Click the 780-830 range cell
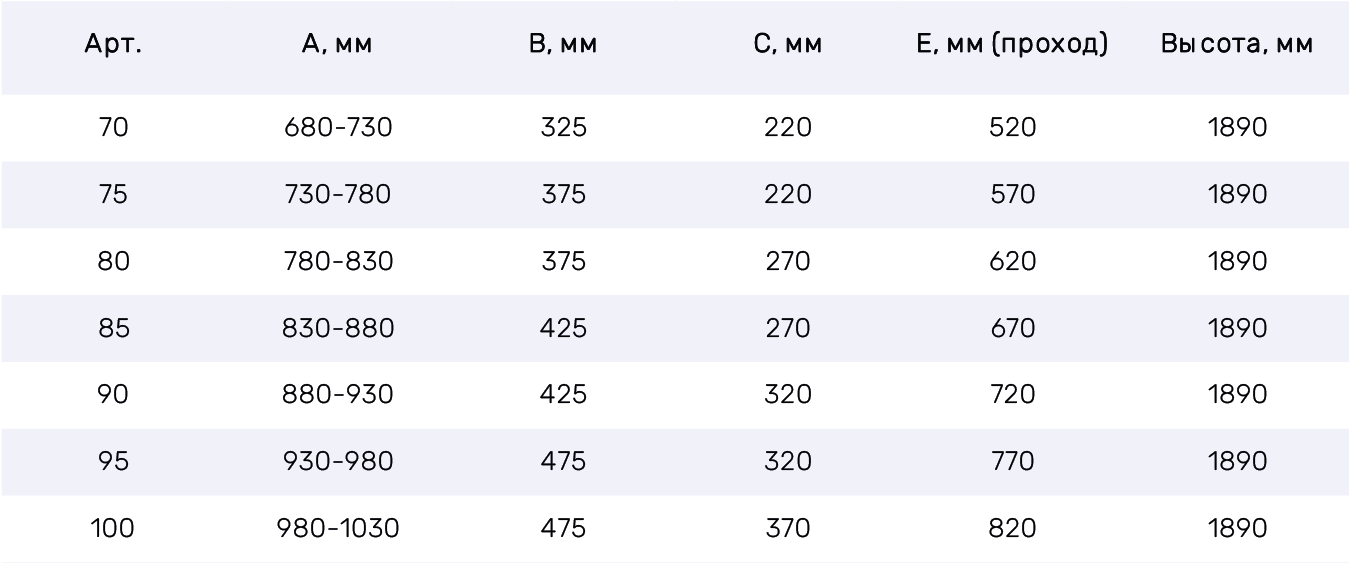This screenshot has width=1349, height=563. [338, 262]
